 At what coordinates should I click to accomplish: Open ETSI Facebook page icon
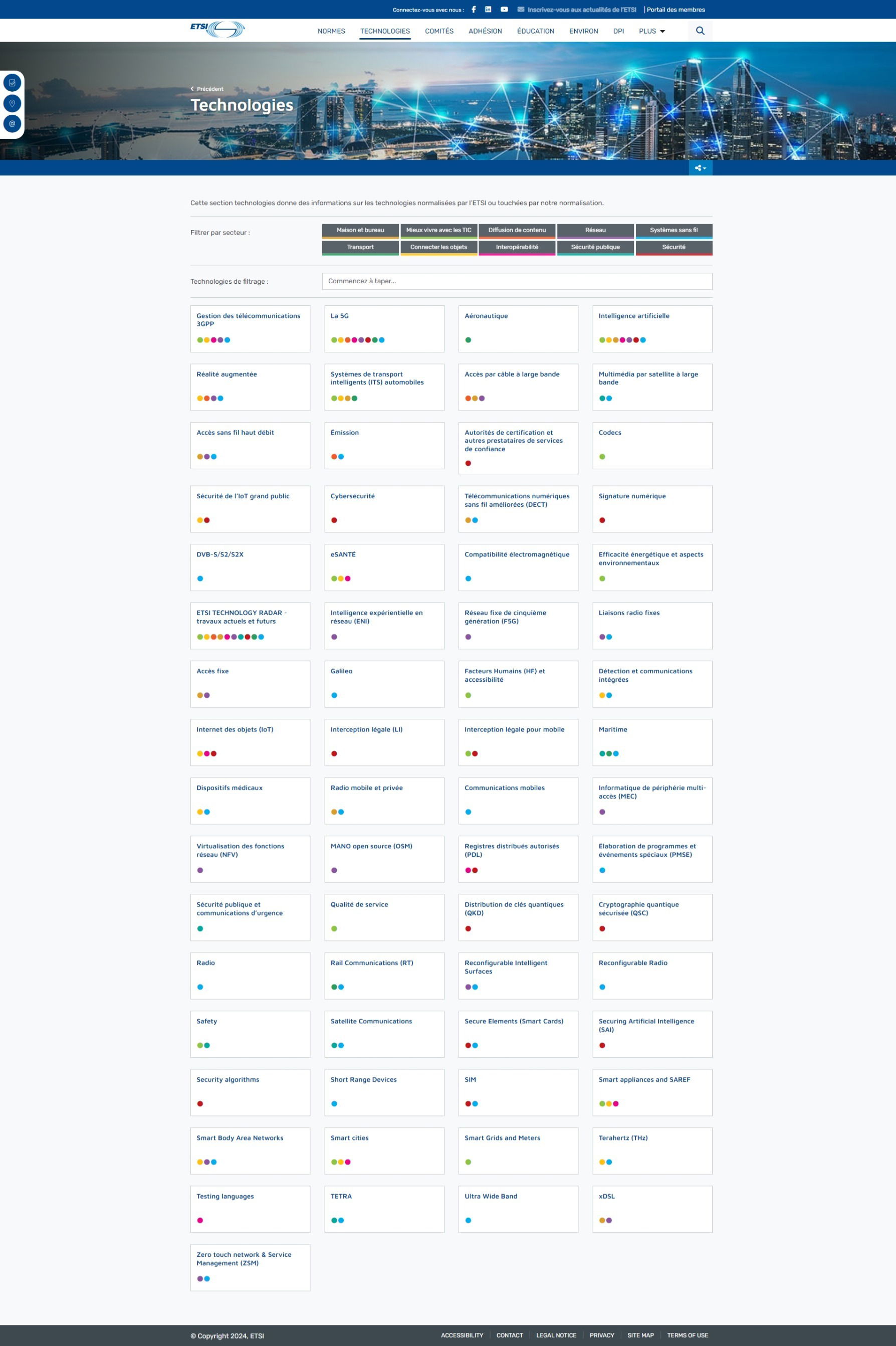(474, 10)
